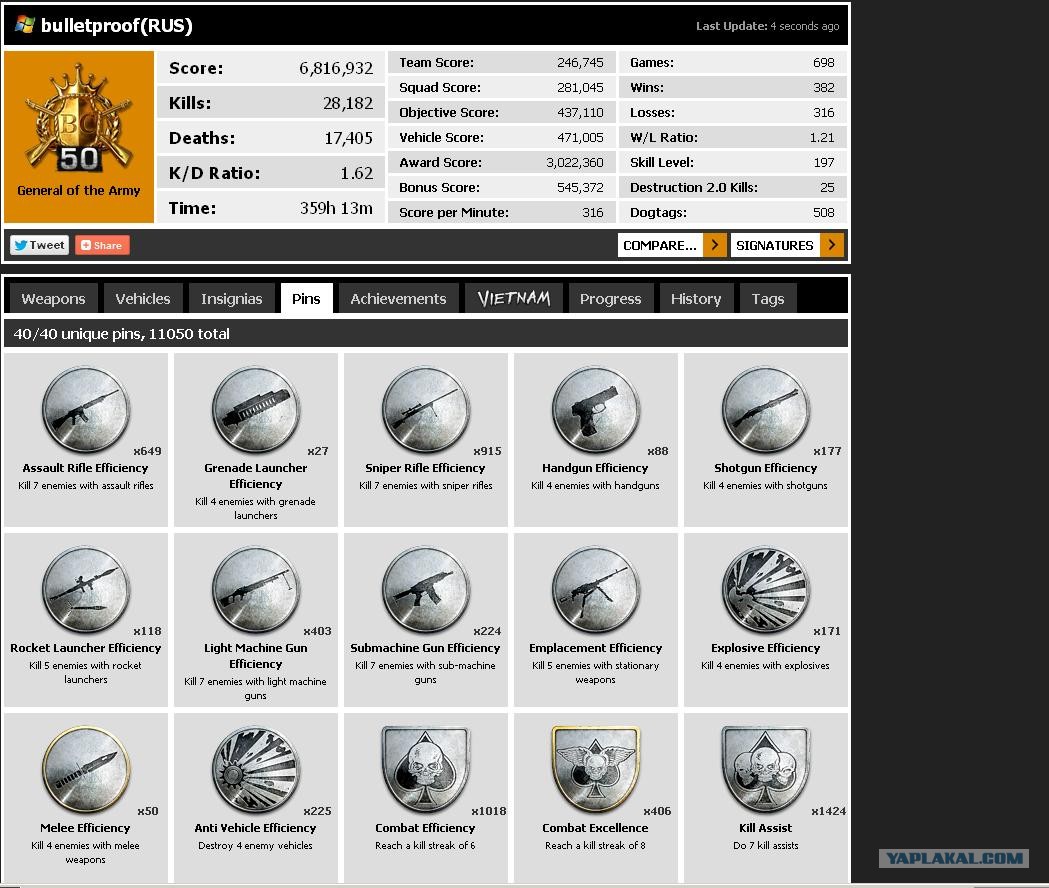Click the Assault Rifle Efficiency pin icon

(86, 410)
